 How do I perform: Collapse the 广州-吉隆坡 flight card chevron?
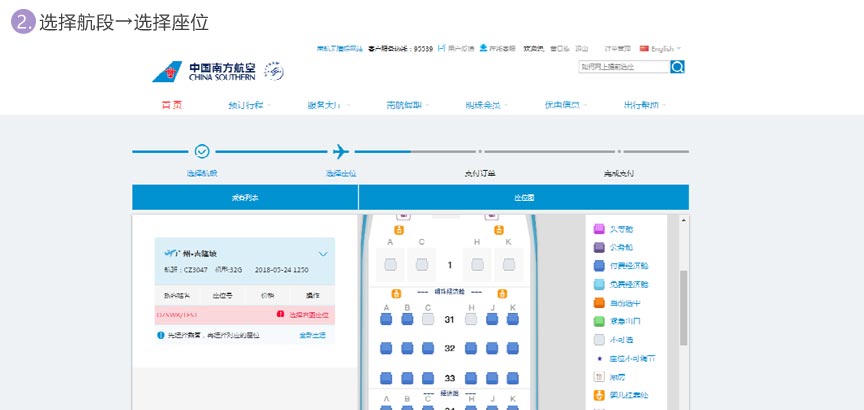coord(322,254)
